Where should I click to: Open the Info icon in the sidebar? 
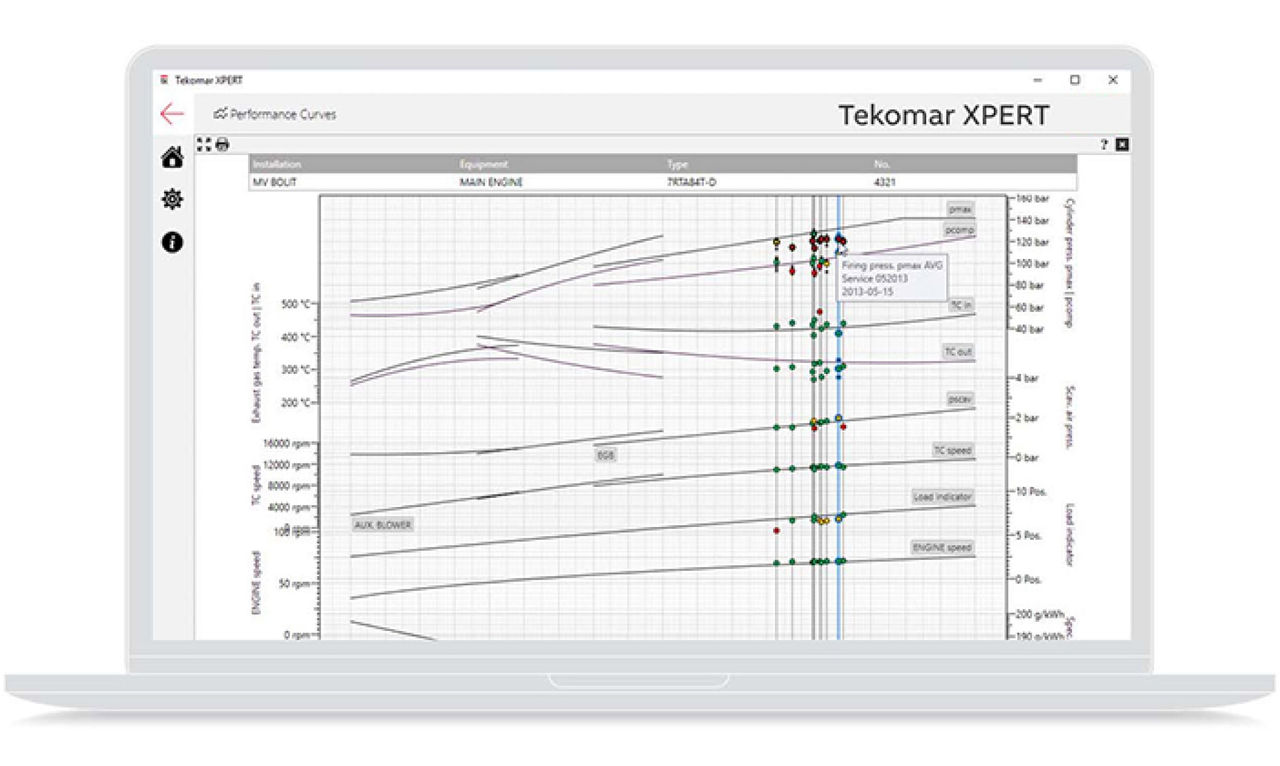click(172, 242)
